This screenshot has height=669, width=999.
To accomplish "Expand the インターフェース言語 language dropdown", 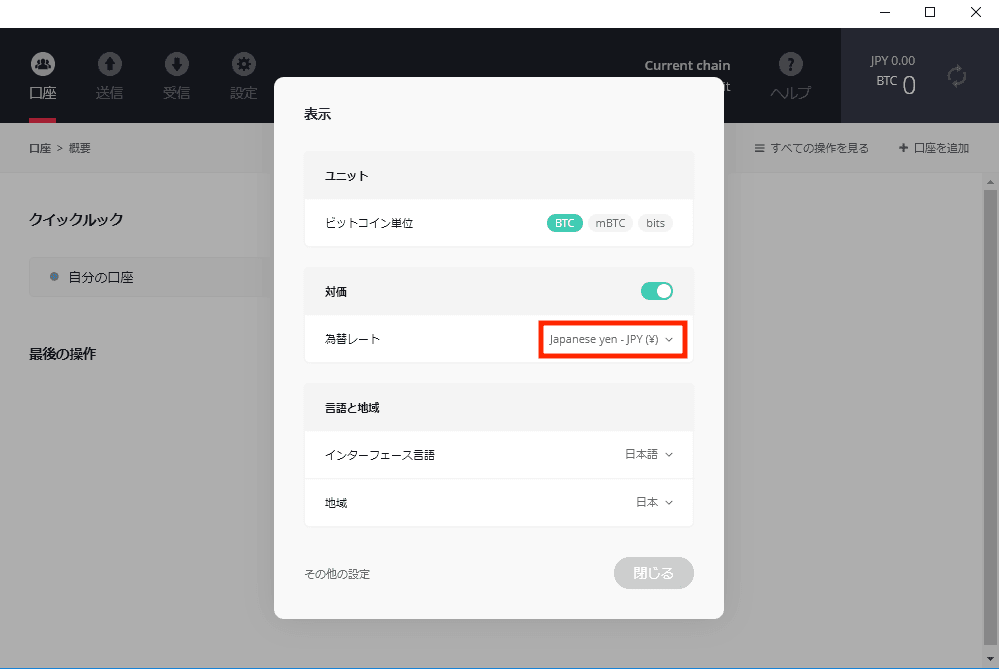I will click(x=649, y=454).
